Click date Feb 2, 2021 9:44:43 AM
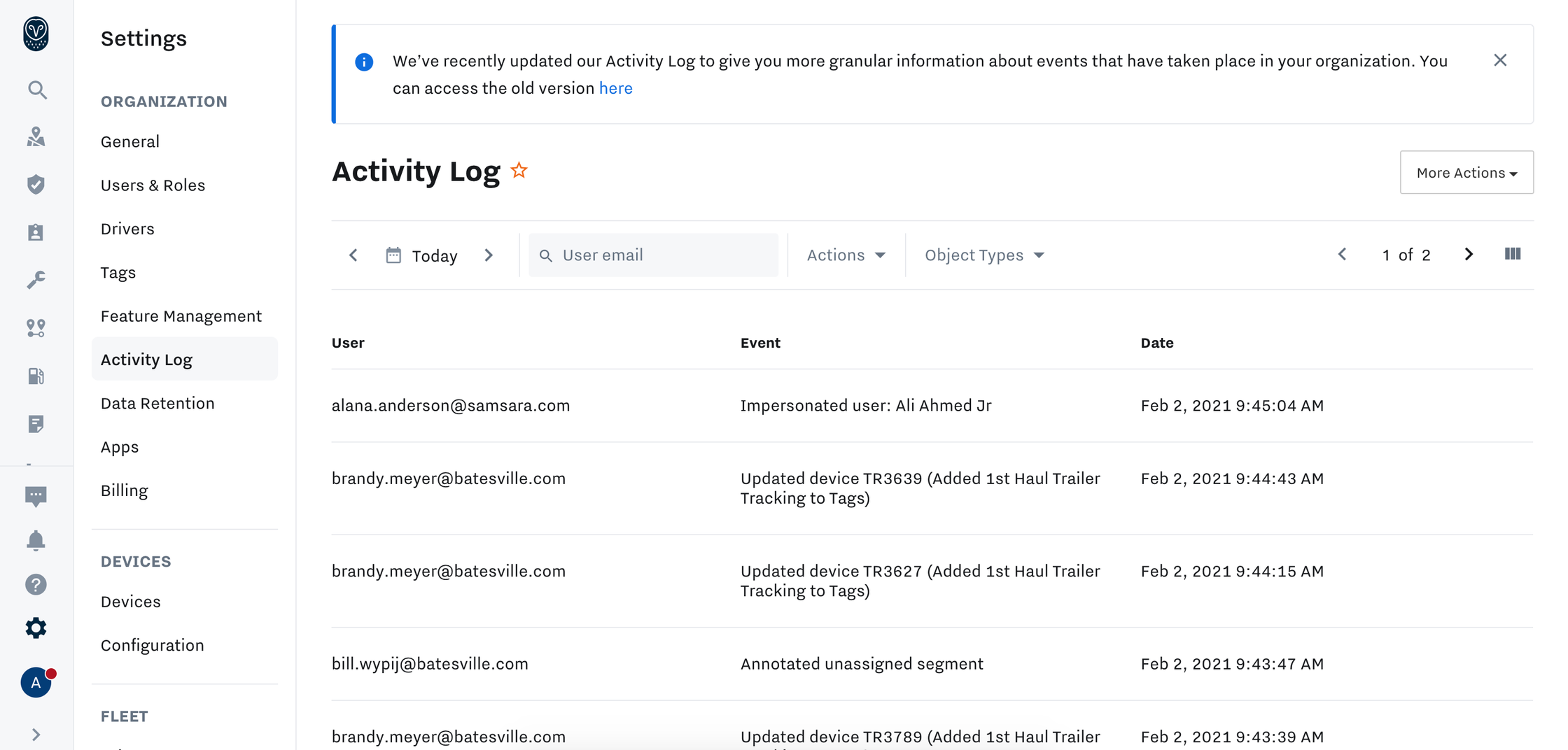The width and height of the screenshot is (1568, 750). [x=1232, y=479]
